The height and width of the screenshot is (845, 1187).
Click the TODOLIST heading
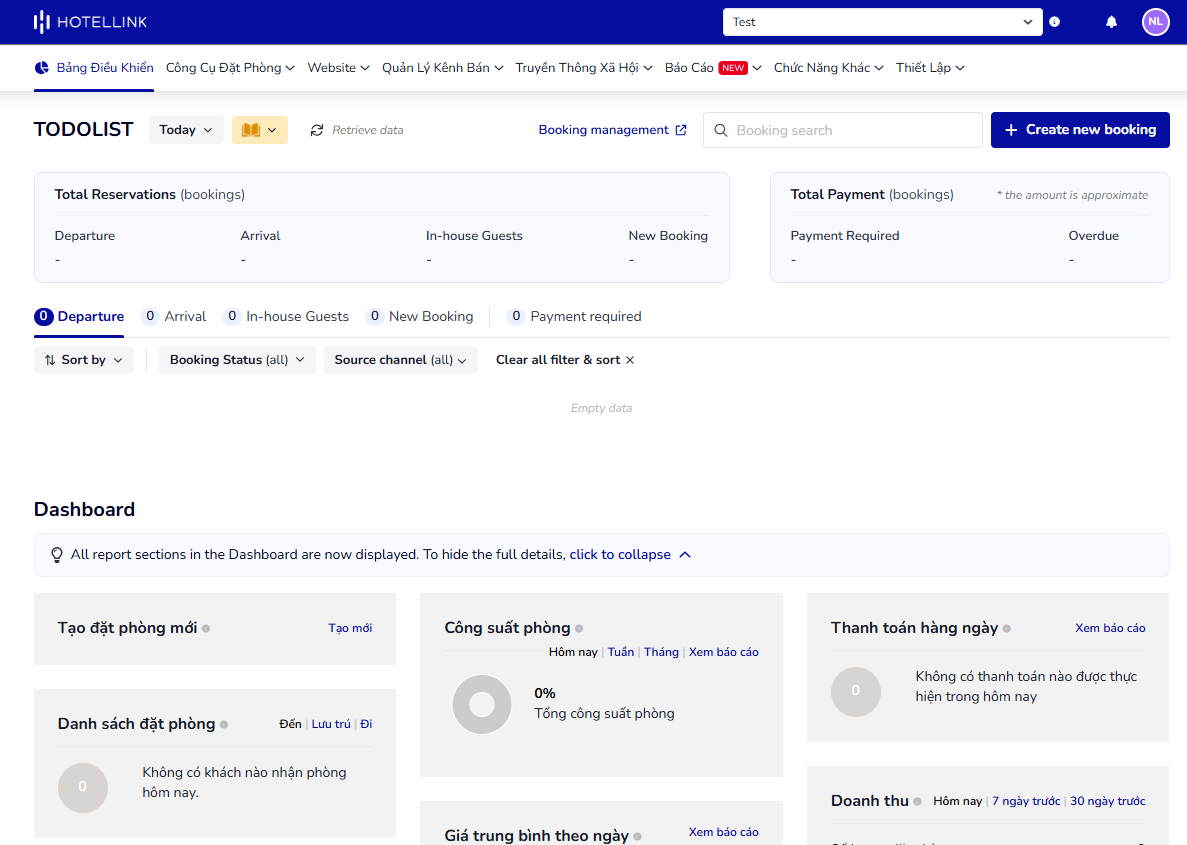(x=83, y=129)
